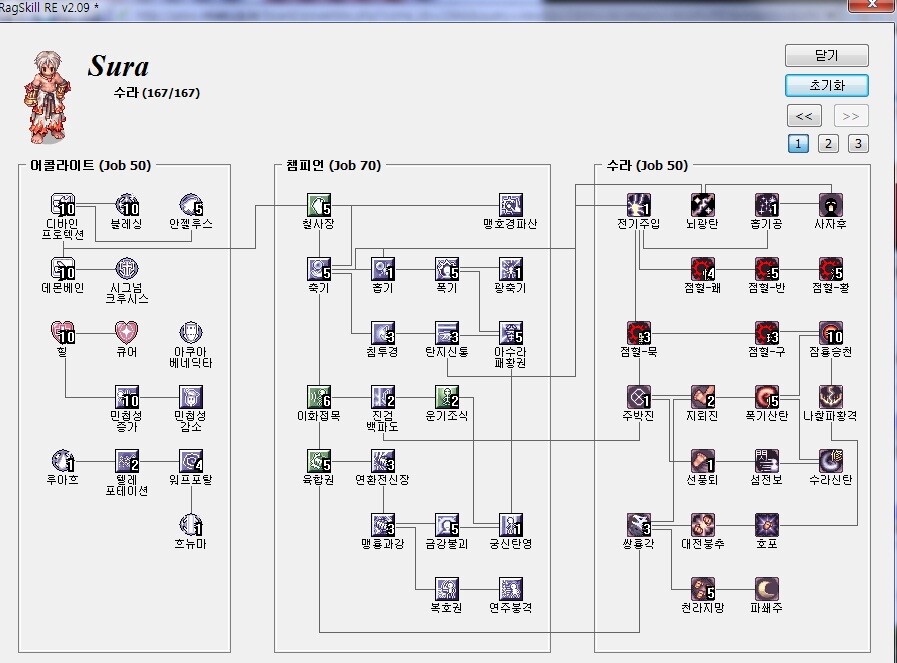Click the 안젤루스 skill icon
The image size is (897, 663).
tap(191, 205)
